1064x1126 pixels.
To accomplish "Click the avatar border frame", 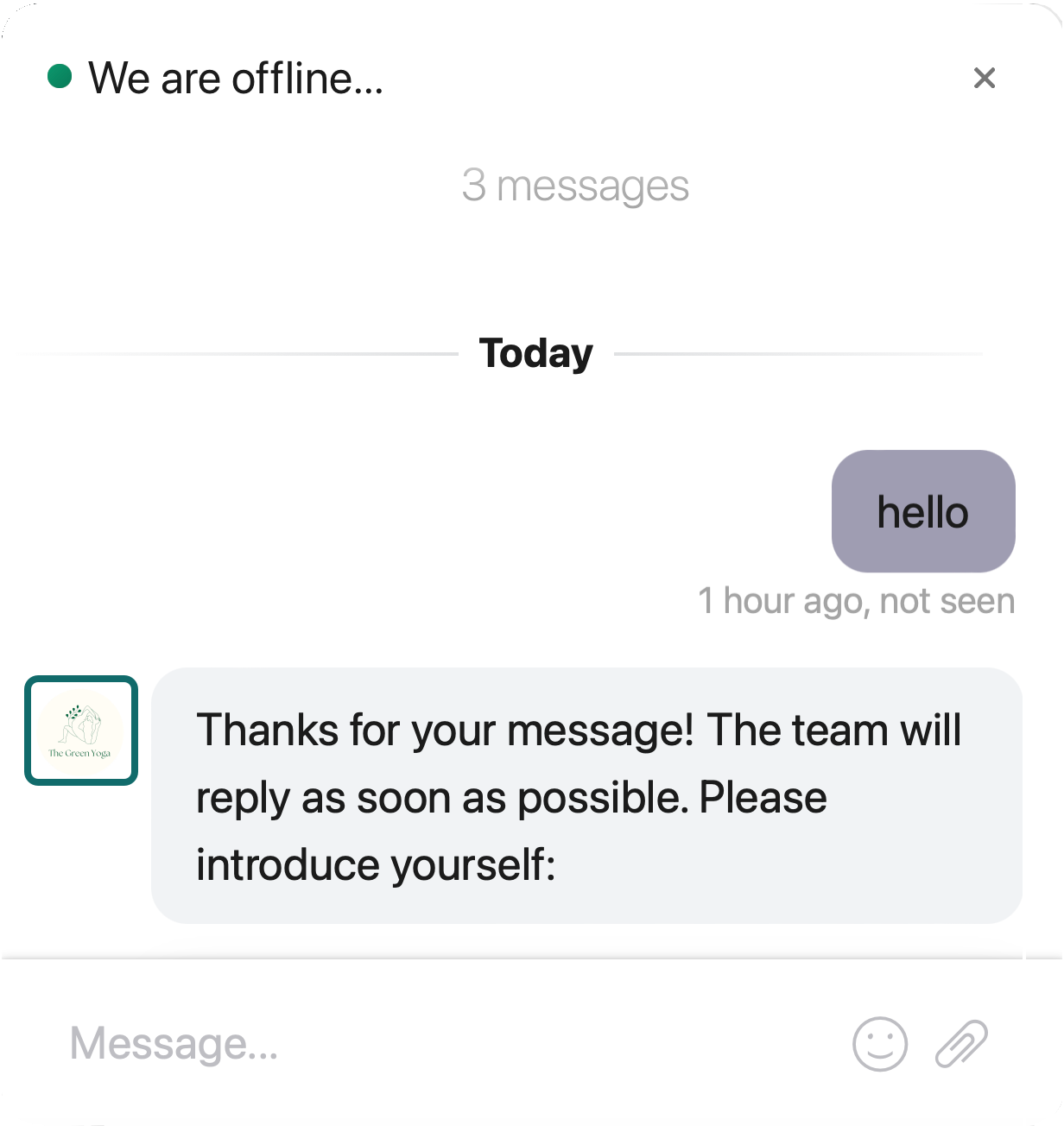I will pyautogui.click(x=81, y=682).
